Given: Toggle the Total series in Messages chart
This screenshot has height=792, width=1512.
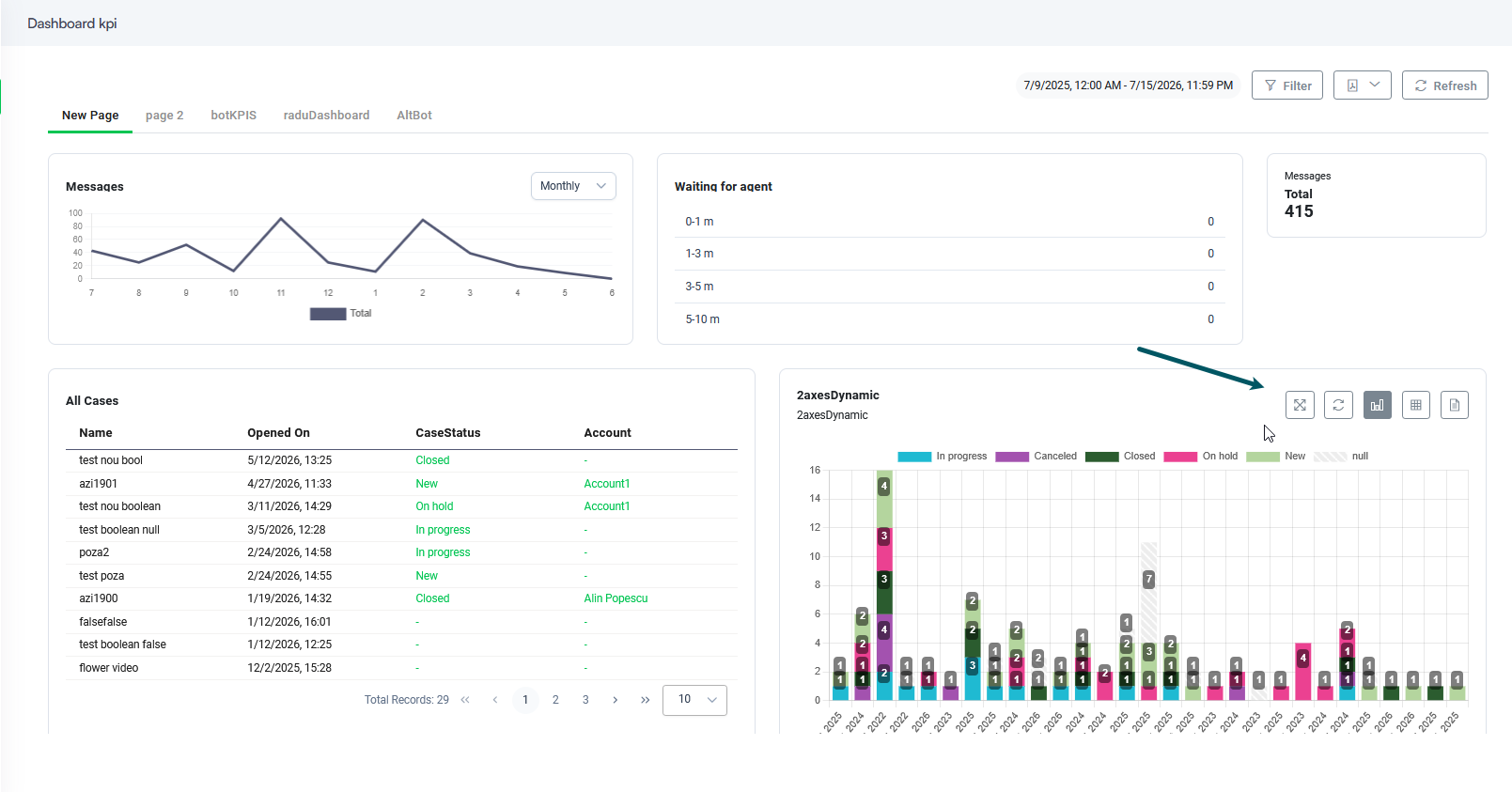Looking at the screenshot, I should pos(341,314).
